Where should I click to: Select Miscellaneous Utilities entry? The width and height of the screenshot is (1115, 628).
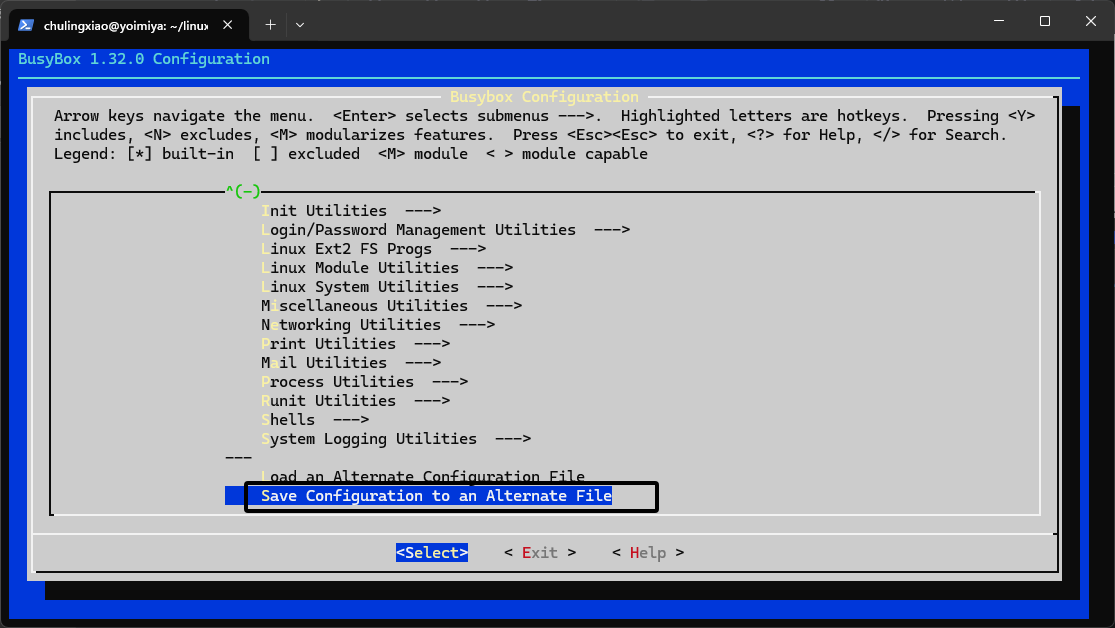(x=392, y=306)
